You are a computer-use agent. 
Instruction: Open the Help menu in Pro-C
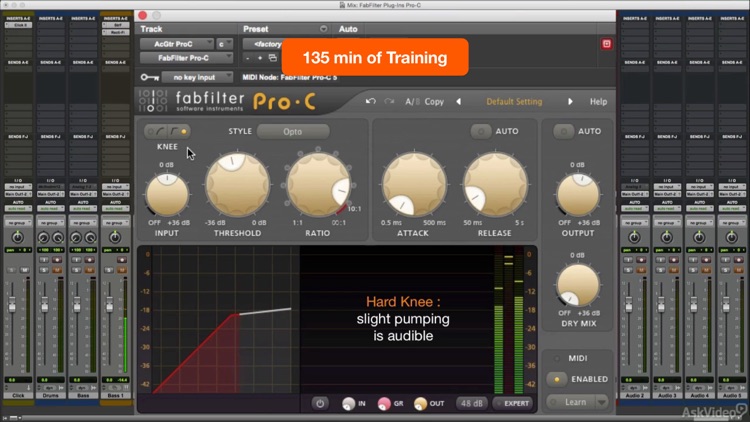pyautogui.click(x=598, y=101)
